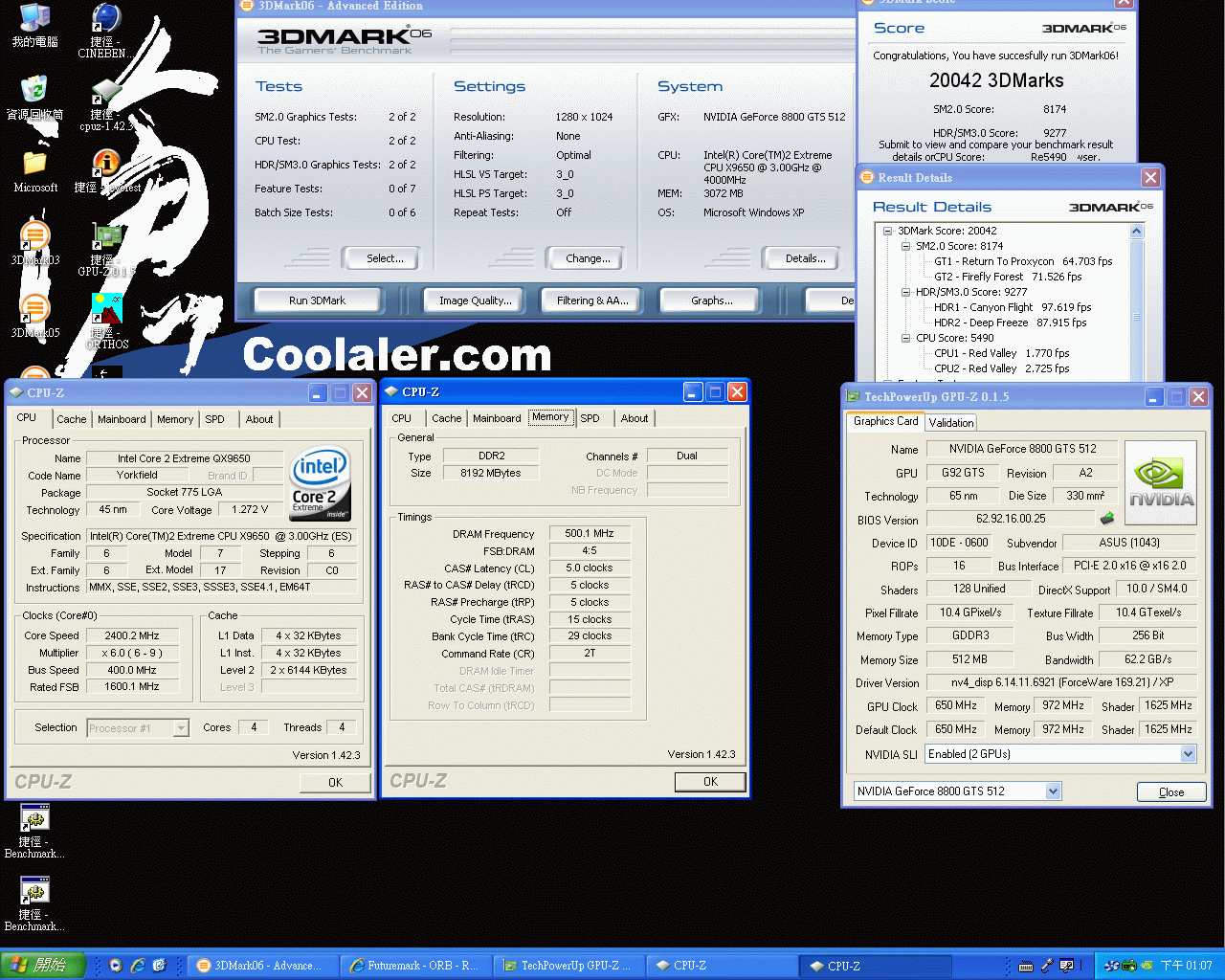
Task: Click OK in CPU-Z Memory window
Action: (x=710, y=782)
